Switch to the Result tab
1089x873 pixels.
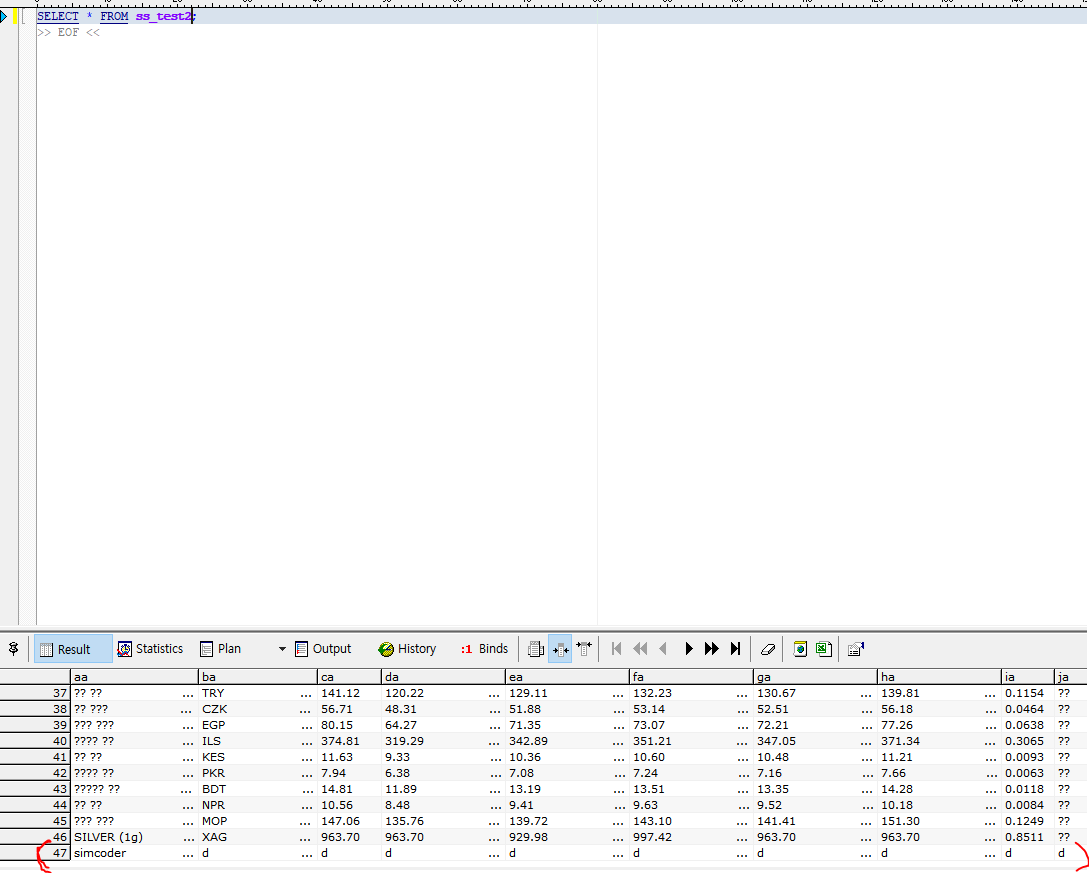coord(73,649)
